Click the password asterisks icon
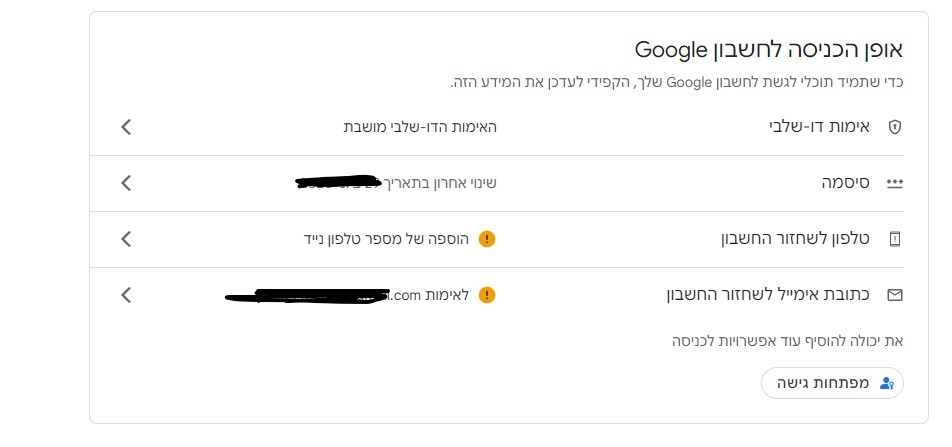Image resolution: width=952 pixels, height=447 pixels. pos(894,184)
